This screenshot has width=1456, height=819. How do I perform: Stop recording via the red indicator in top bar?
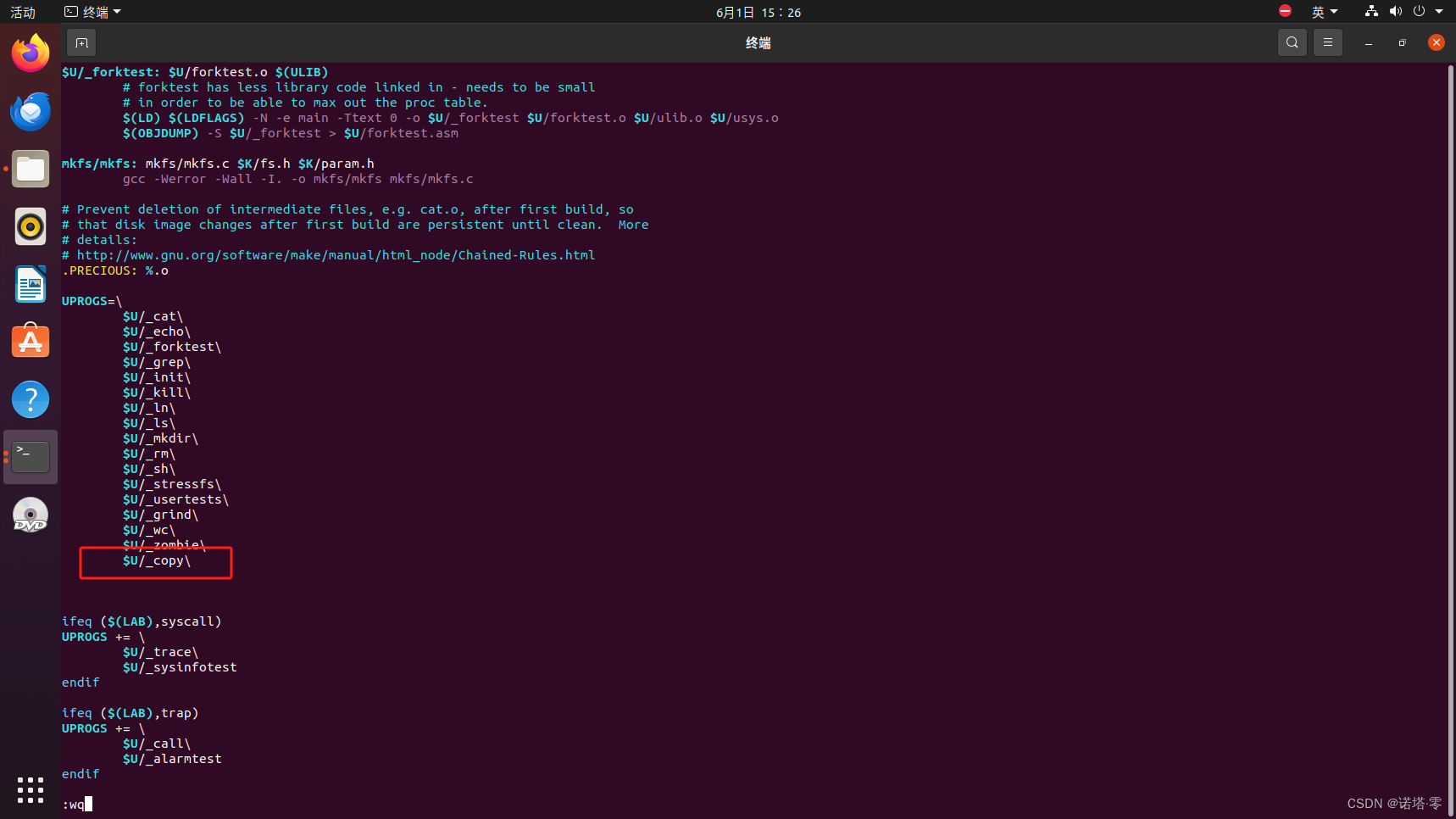pos(1284,11)
